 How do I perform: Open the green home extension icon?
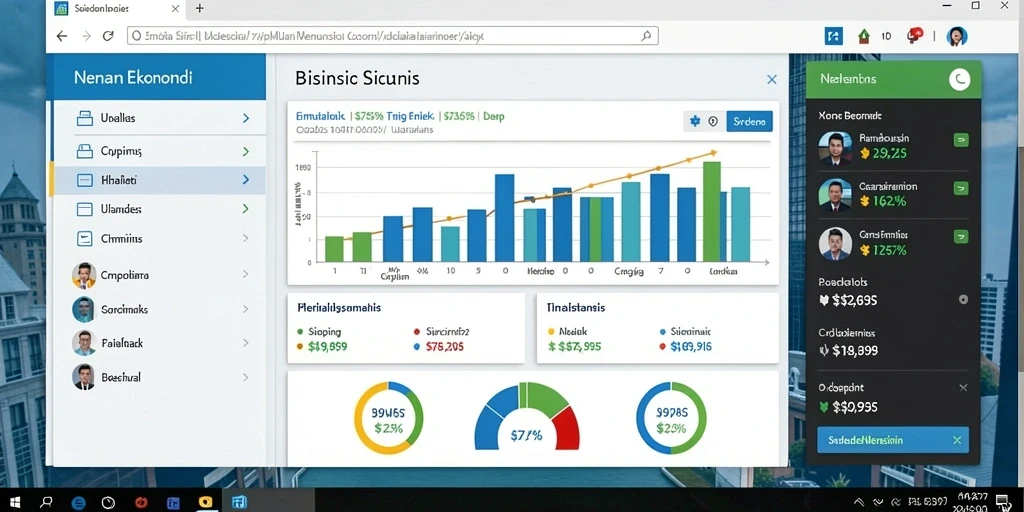863,36
